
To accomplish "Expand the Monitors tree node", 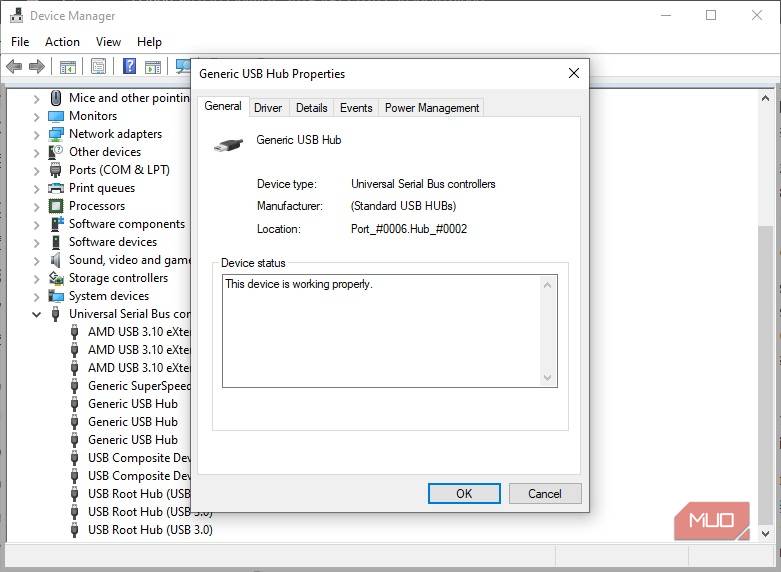I will pos(36,117).
